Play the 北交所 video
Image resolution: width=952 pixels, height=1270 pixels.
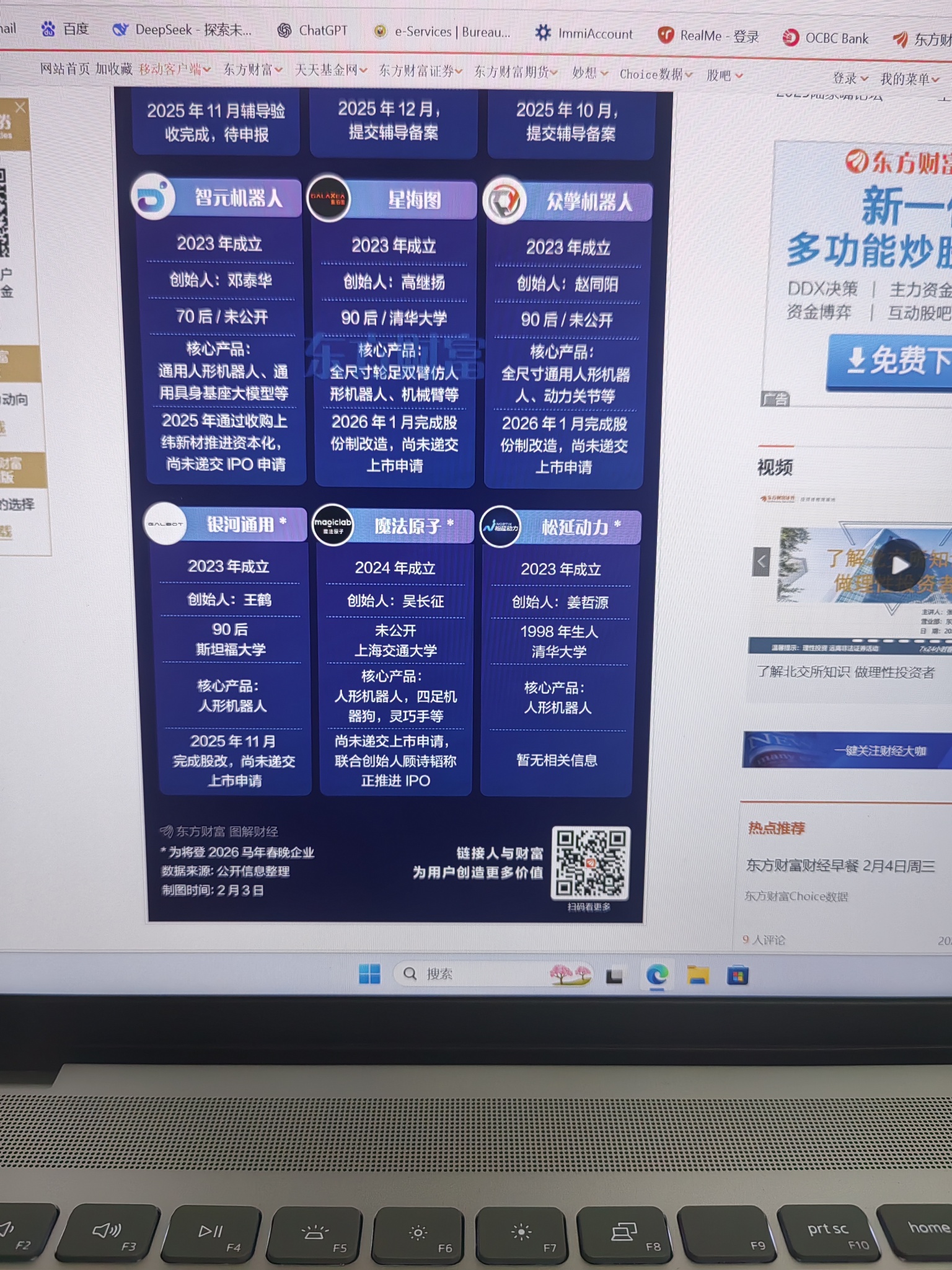pyautogui.click(x=901, y=564)
